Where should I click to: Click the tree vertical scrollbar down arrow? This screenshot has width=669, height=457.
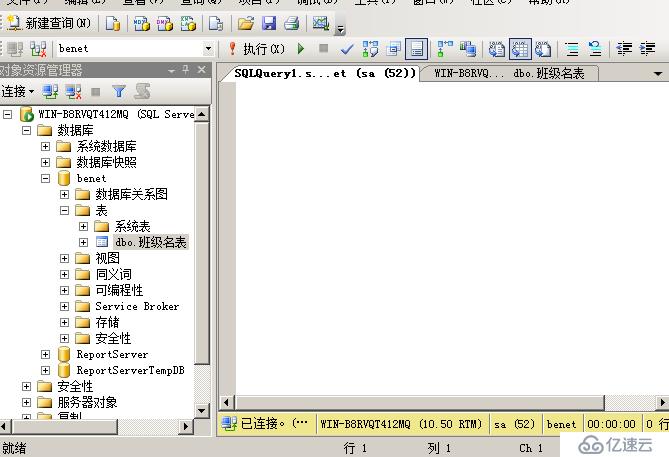click(x=202, y=411)
